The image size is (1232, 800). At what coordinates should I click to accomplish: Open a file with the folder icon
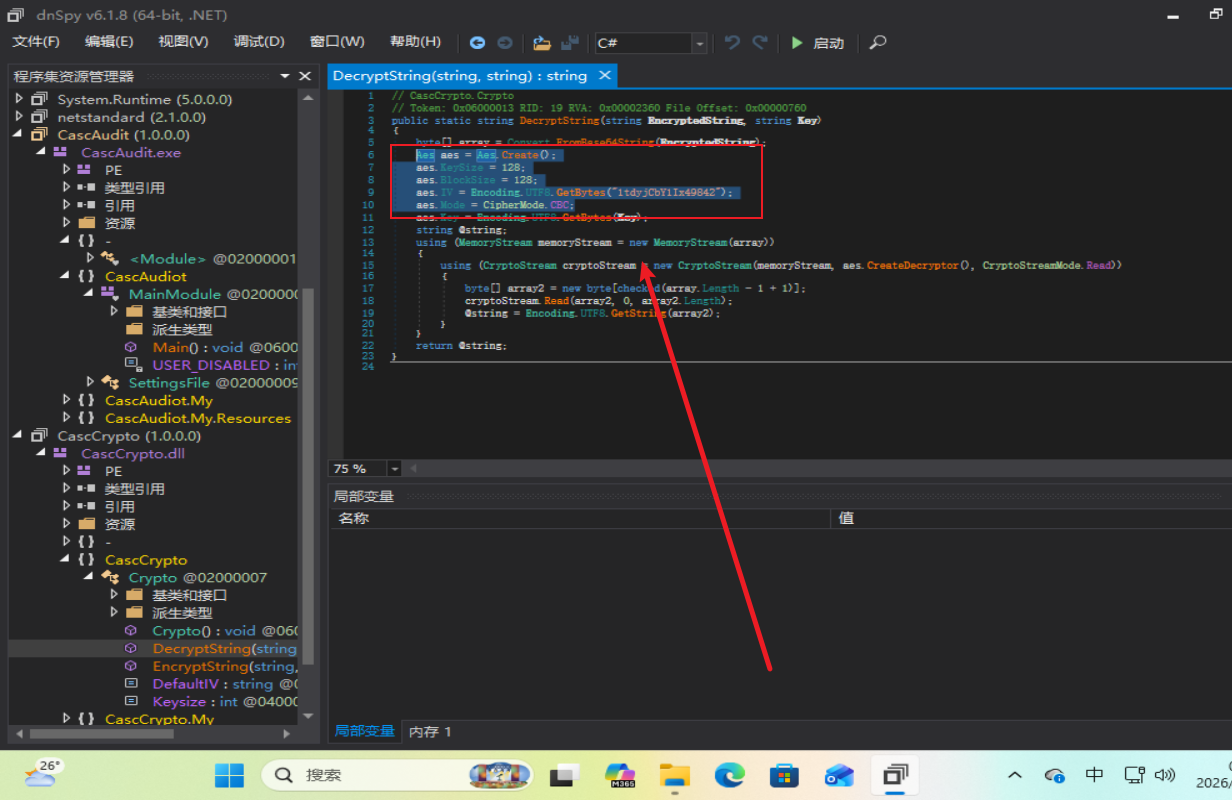pos(542,43)
